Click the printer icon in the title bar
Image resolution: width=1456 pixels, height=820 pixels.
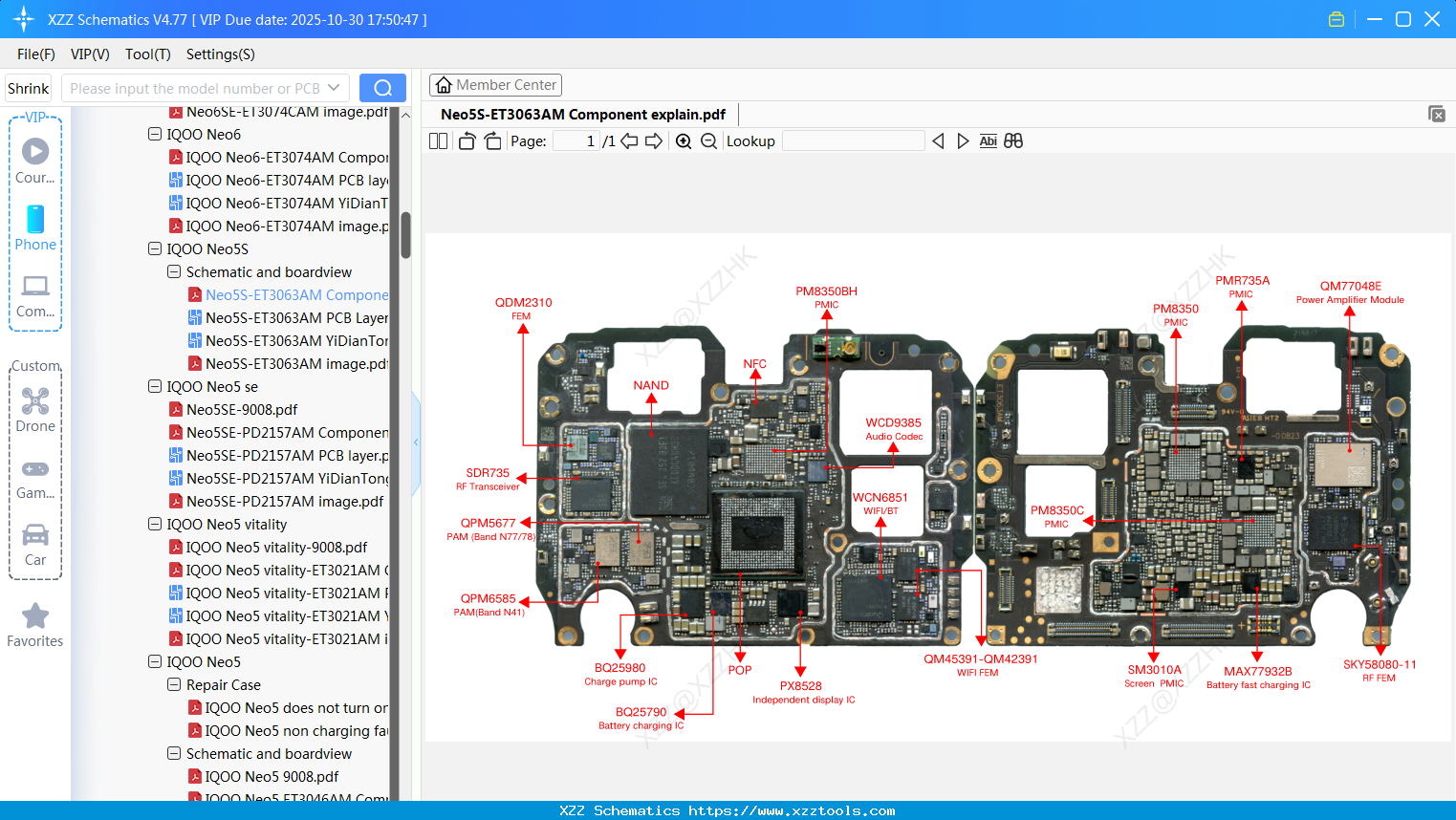[x=1336, y=18]
